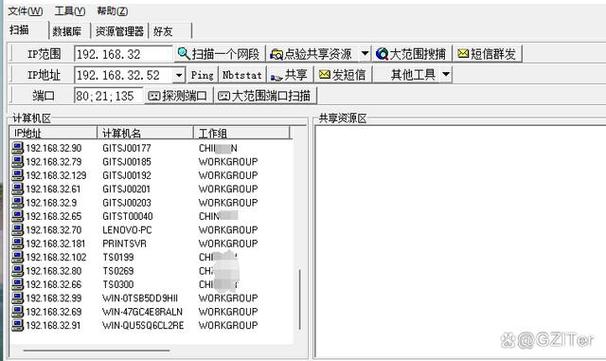Select computer icon for 192.168.32.90
This screenshot has height=361, width=606.
coord(17,148)
